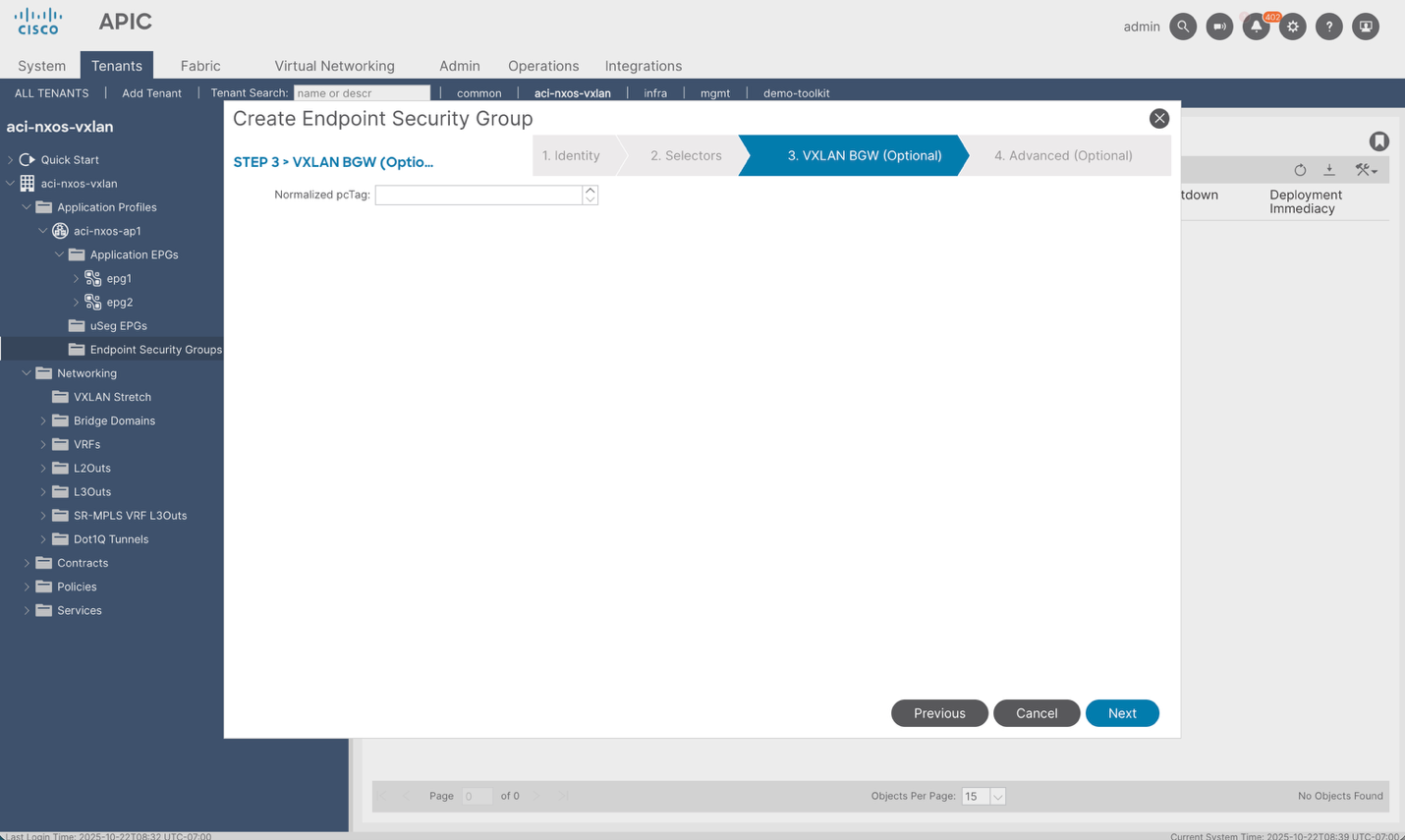The image size is (1405, 840).
Task: Open the Operations tab
Action: pos(543,66)
